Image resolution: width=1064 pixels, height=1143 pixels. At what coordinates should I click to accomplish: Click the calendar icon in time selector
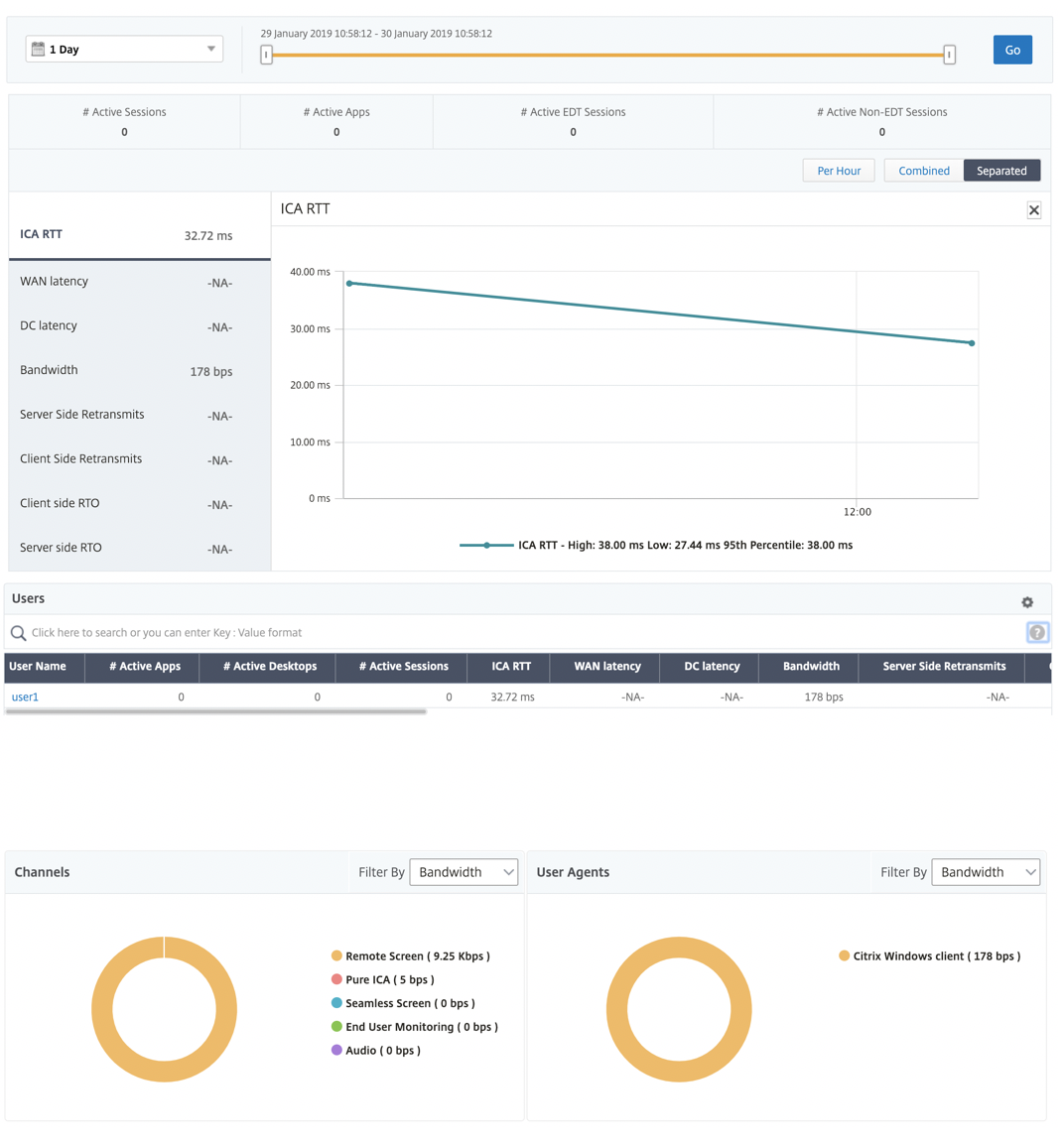tap(38, 49)
